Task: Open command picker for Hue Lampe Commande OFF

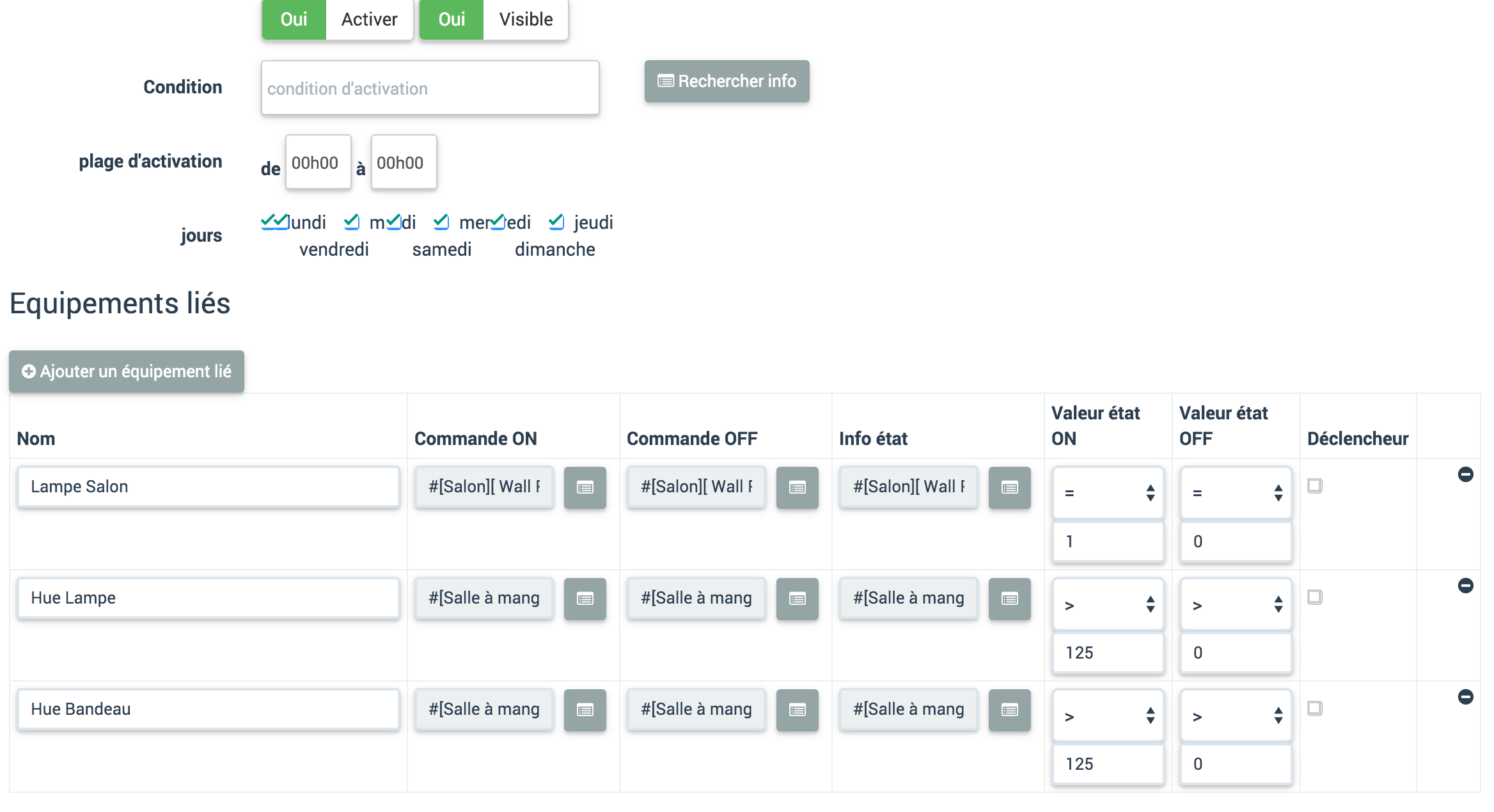Action: (797, 599)
